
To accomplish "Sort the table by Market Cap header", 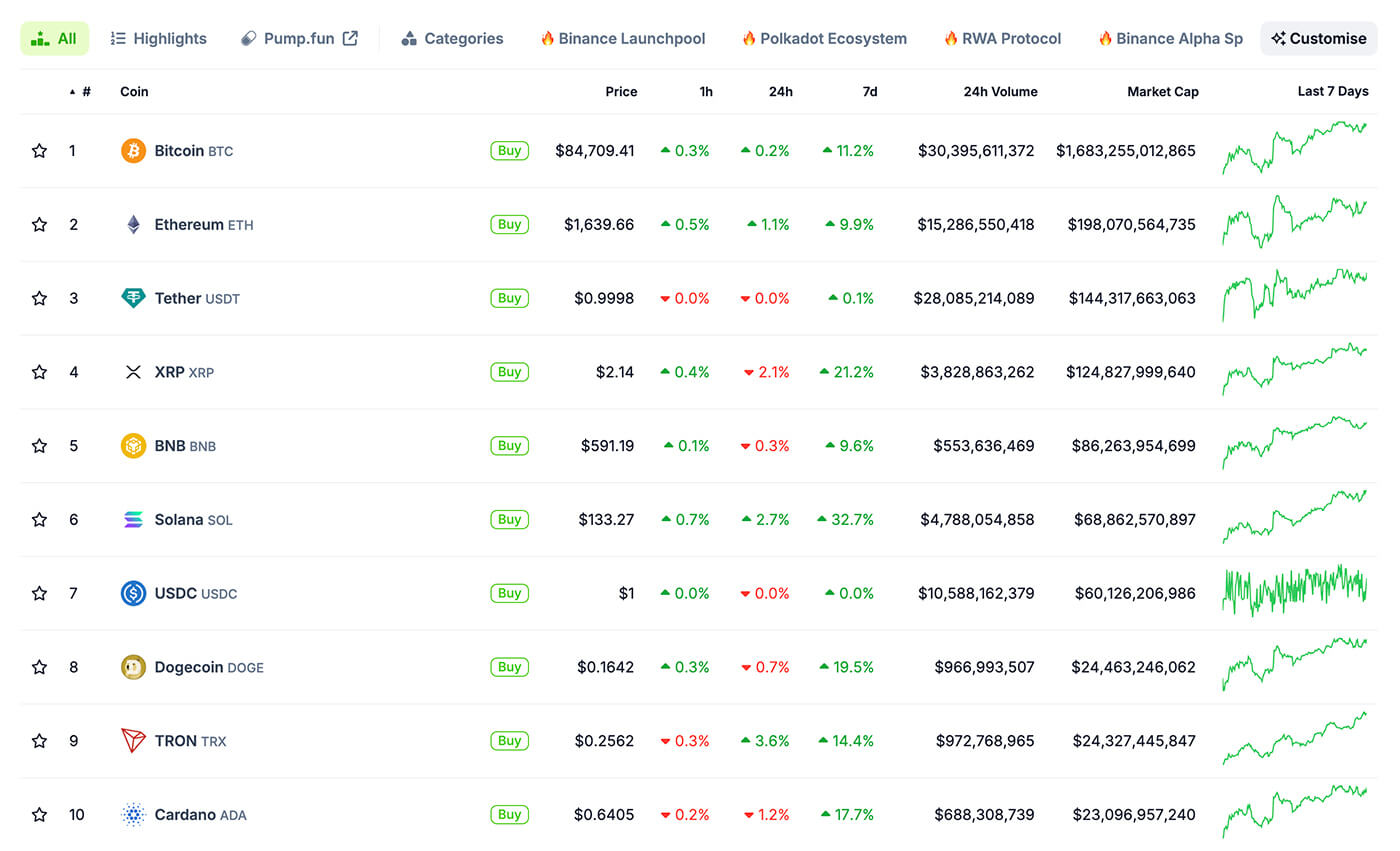I will [1162, 92].
